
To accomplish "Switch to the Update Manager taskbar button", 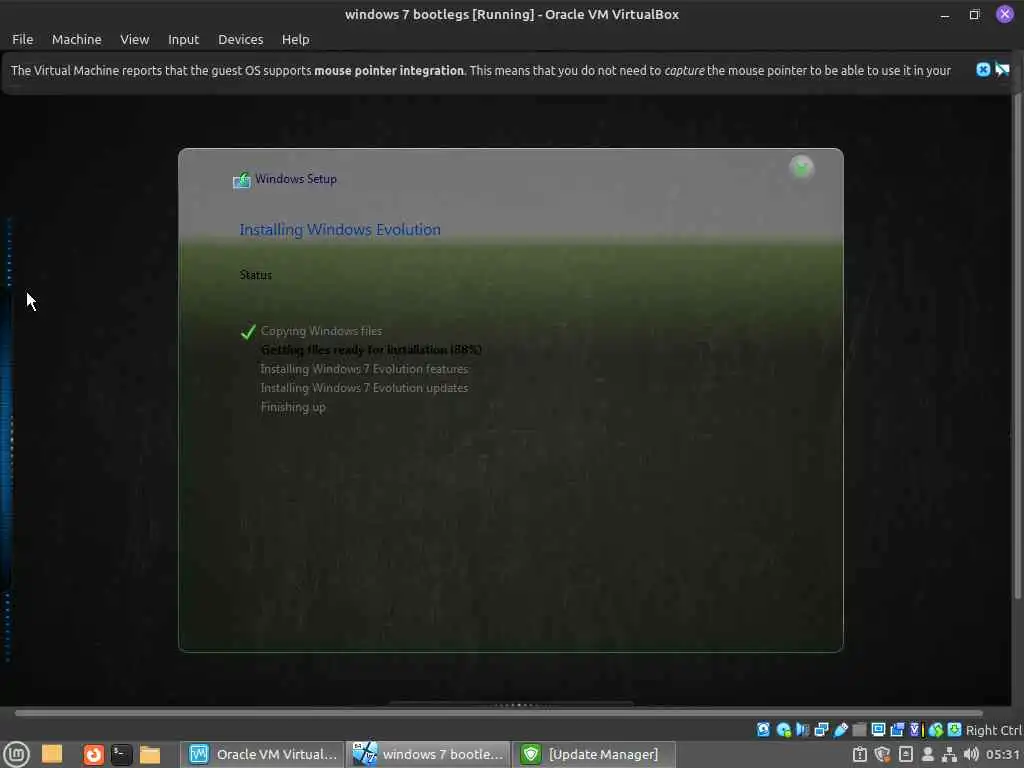I will pos(593,754).
